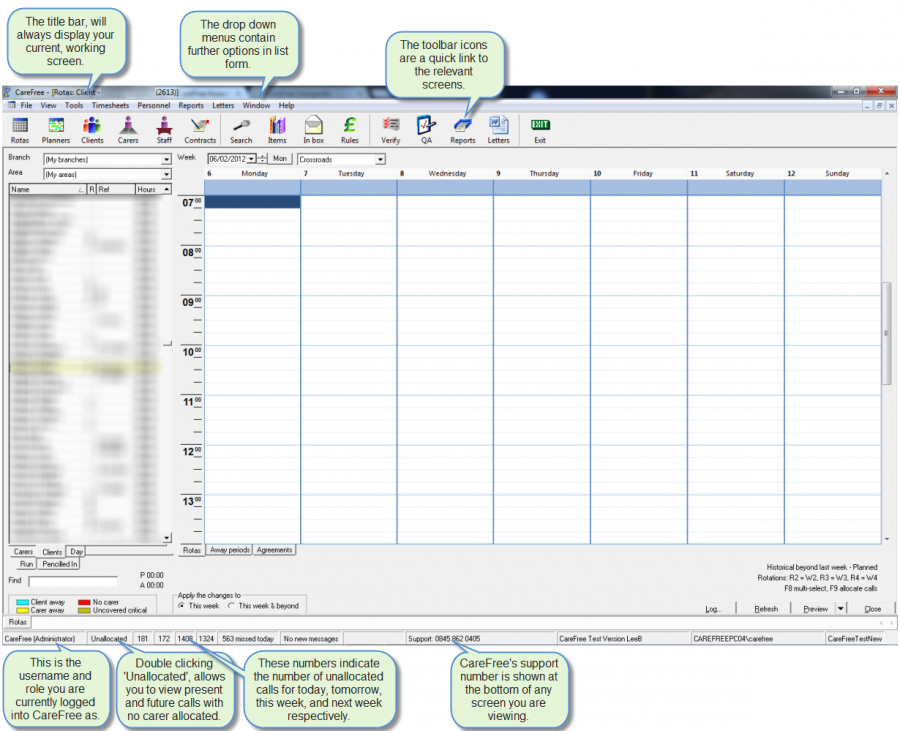
Task: Expand the Area dropdown list
Action: [x=166, y=174]
